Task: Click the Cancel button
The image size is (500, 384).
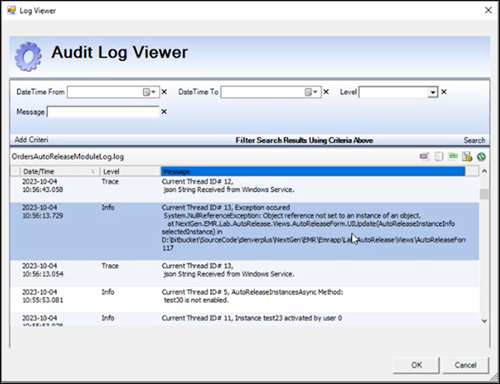Action: (x=465, y=365)
